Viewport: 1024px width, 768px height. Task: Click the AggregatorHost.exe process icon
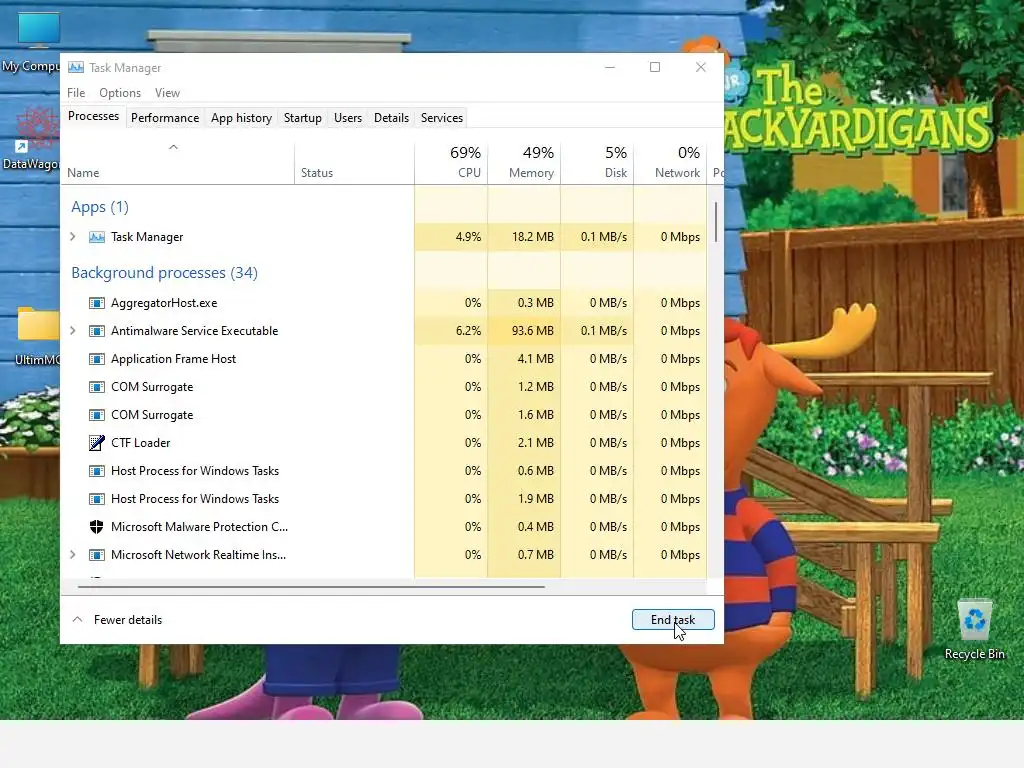pos(97,303)
